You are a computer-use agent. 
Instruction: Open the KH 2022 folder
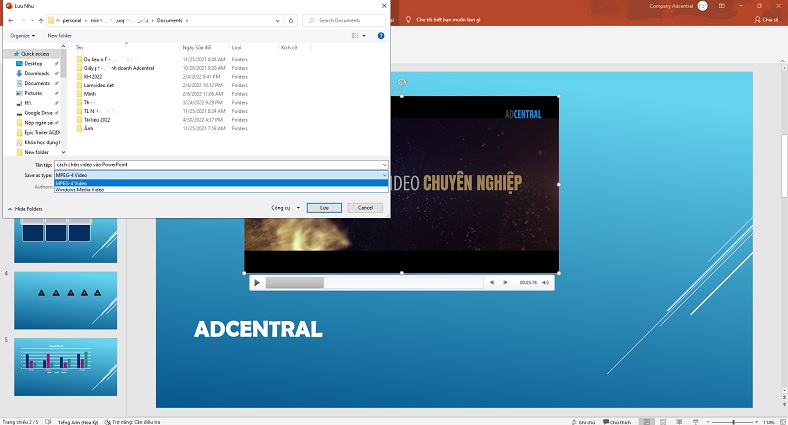tap(93, 75)
